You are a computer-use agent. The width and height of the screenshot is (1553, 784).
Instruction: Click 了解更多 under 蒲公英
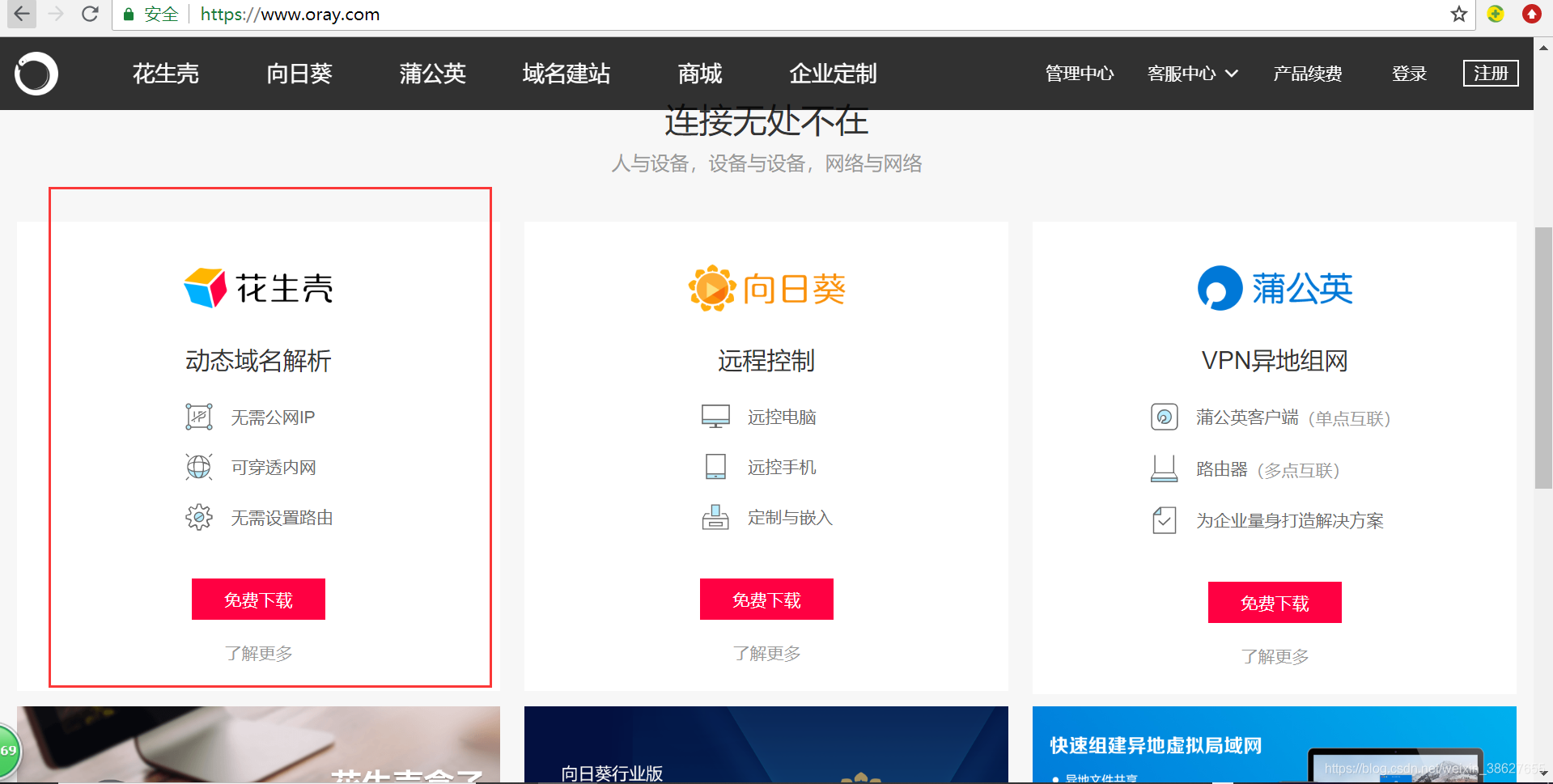(x=1275, y=656)
